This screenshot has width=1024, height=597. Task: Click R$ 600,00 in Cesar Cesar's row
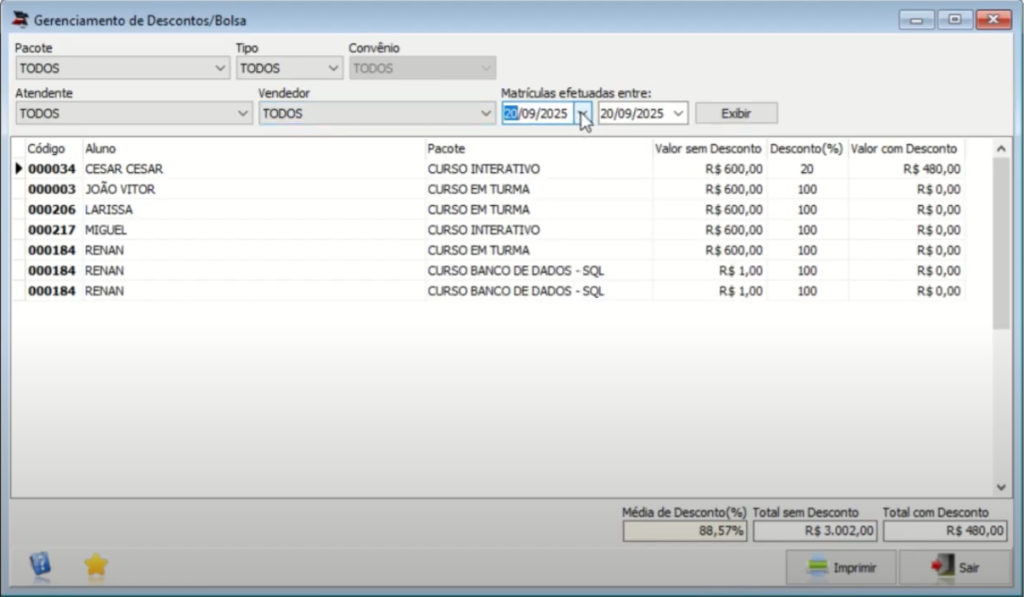(734, 169)
